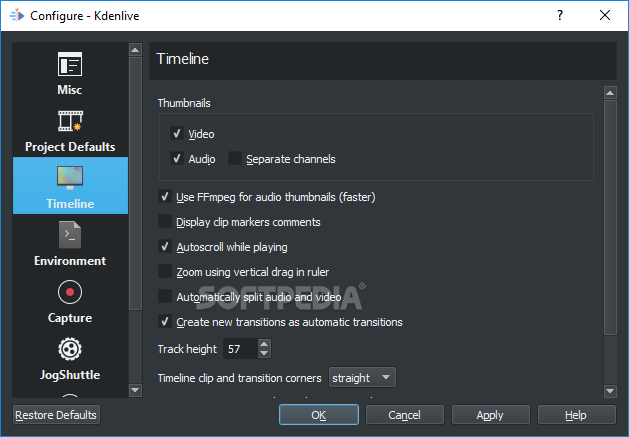Click the question mark help icon in title bar
Image resolution: width=629 pixels, height=437 pixels.
[x=560, y=15]
